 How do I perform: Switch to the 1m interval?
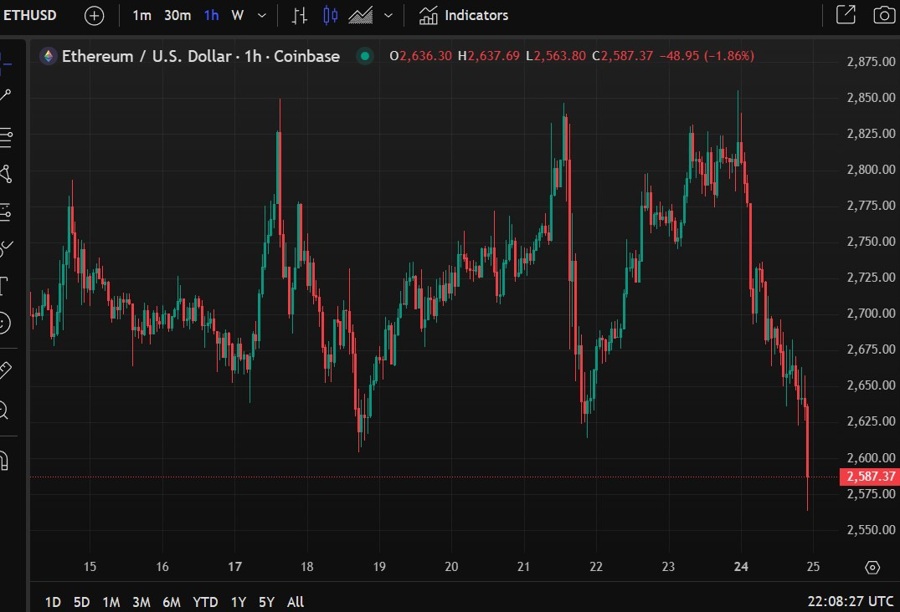click(142, 16)
